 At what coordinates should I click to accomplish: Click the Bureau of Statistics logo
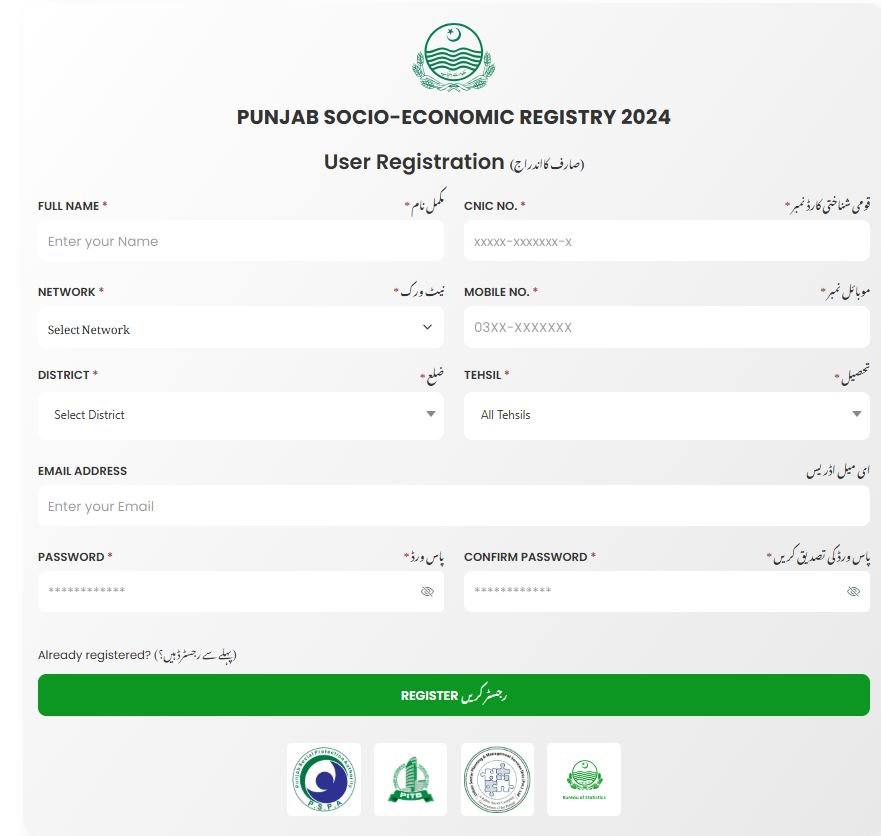[583, 779]
